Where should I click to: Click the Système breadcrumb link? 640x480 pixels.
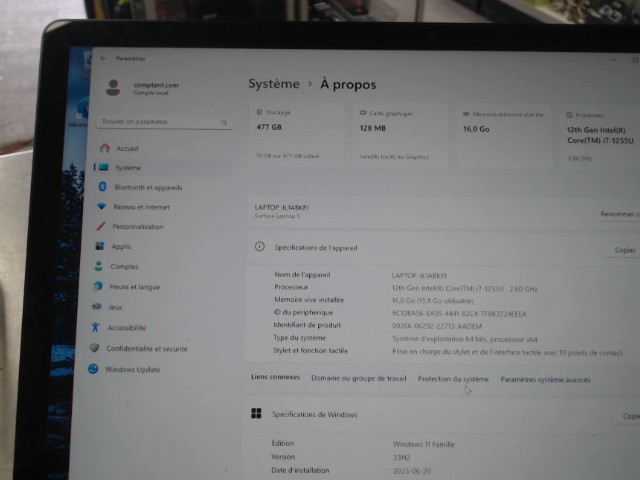(274, 84)
